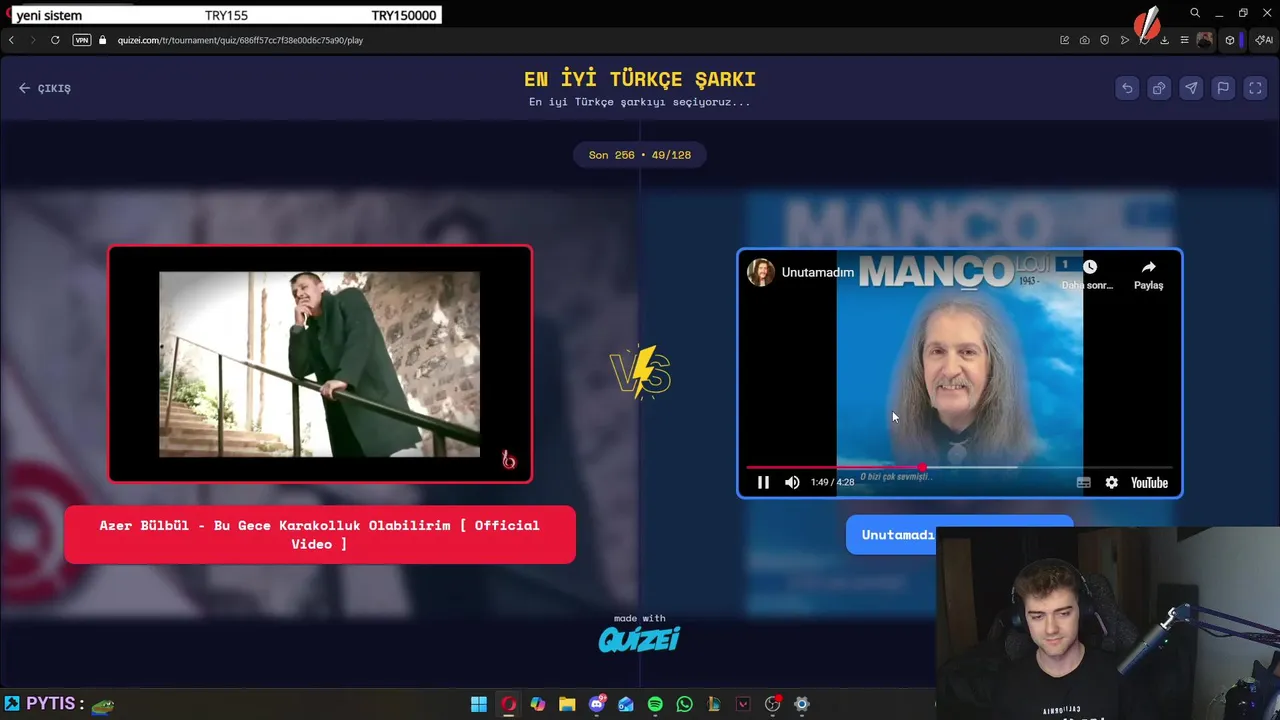Click the quizei.com address bar URL
This screenshot has width=1280, height=720.
[240, 40]
